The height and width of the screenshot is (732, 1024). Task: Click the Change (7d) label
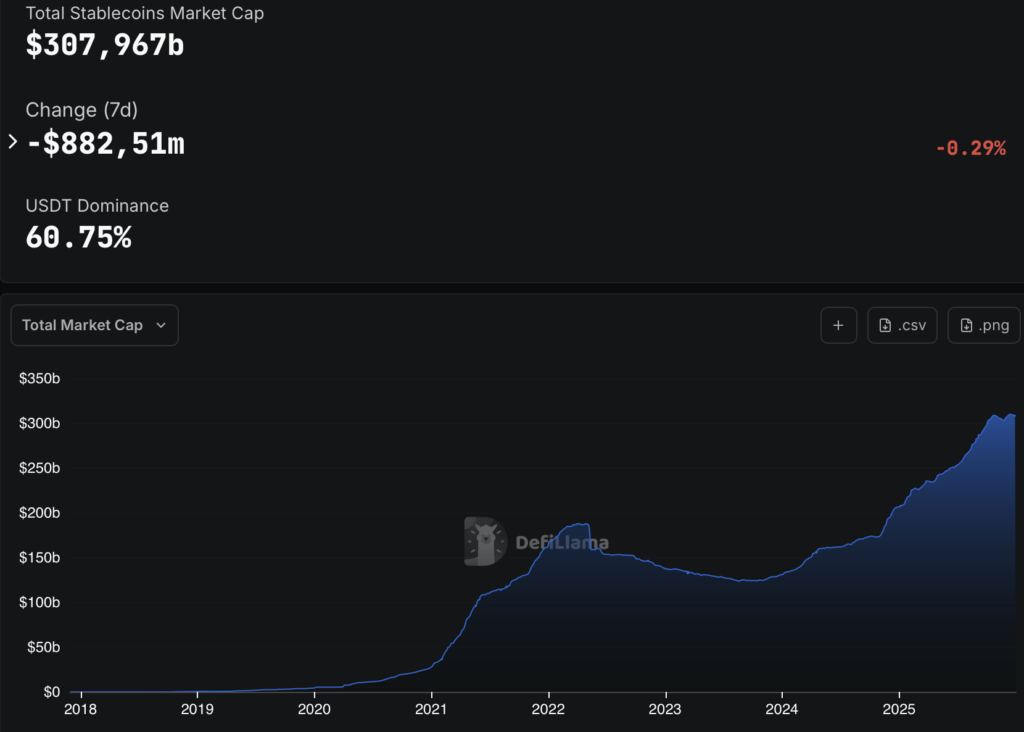82,110
